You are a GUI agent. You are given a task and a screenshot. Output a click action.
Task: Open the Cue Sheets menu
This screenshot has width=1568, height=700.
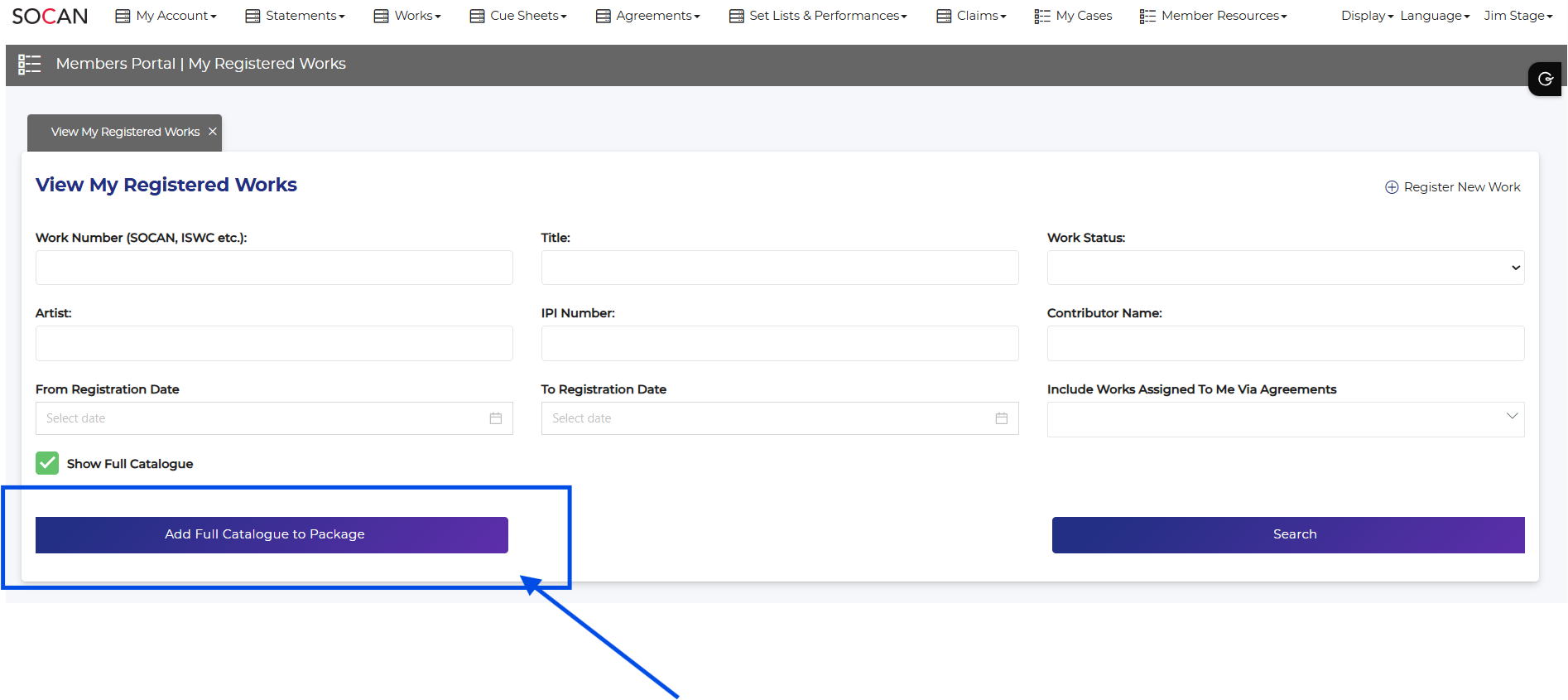tap(518, 16)
